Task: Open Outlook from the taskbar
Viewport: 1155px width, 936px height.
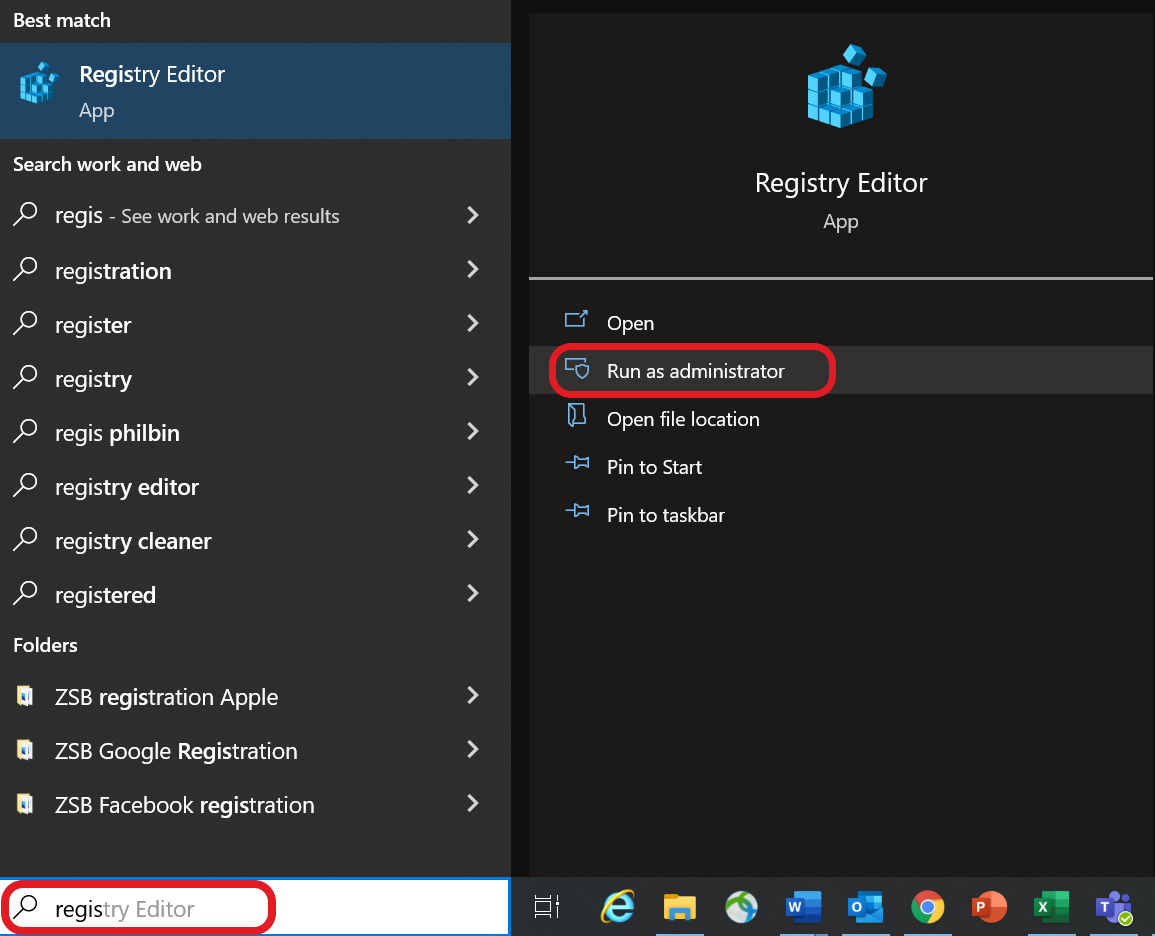Action: pos(865,907)
